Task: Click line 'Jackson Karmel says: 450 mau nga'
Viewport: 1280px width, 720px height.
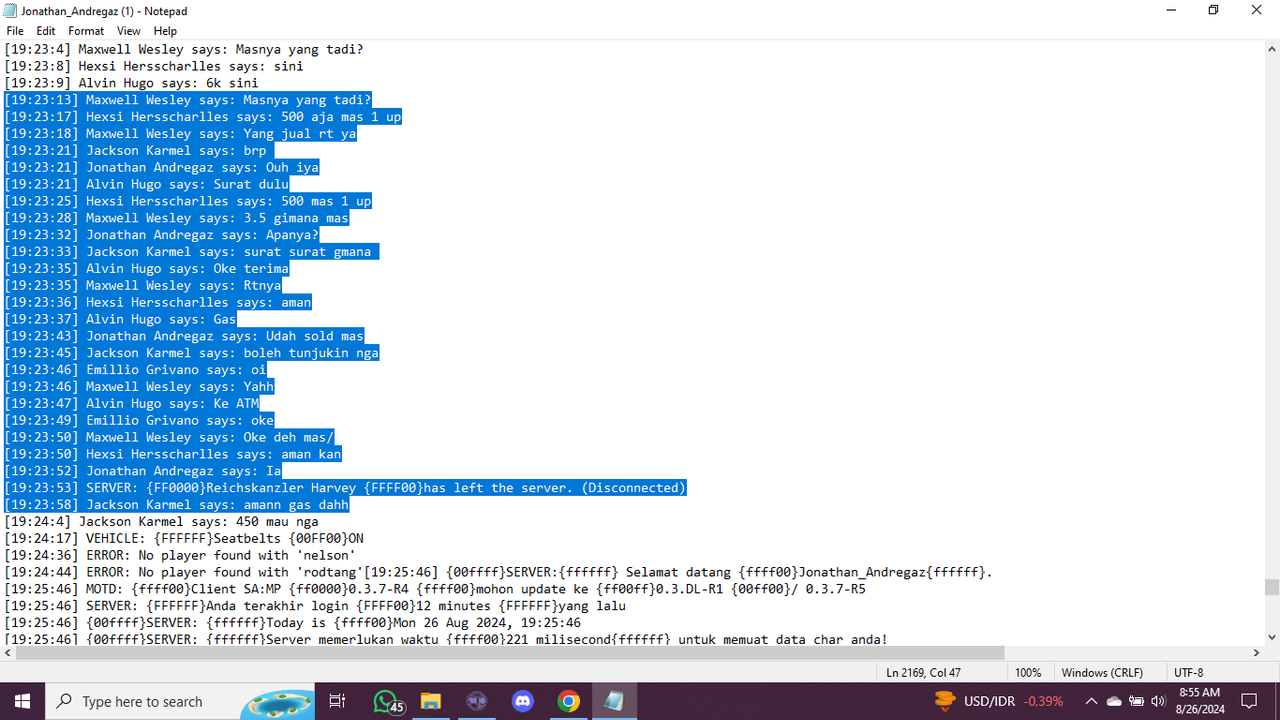Action: 161,521
